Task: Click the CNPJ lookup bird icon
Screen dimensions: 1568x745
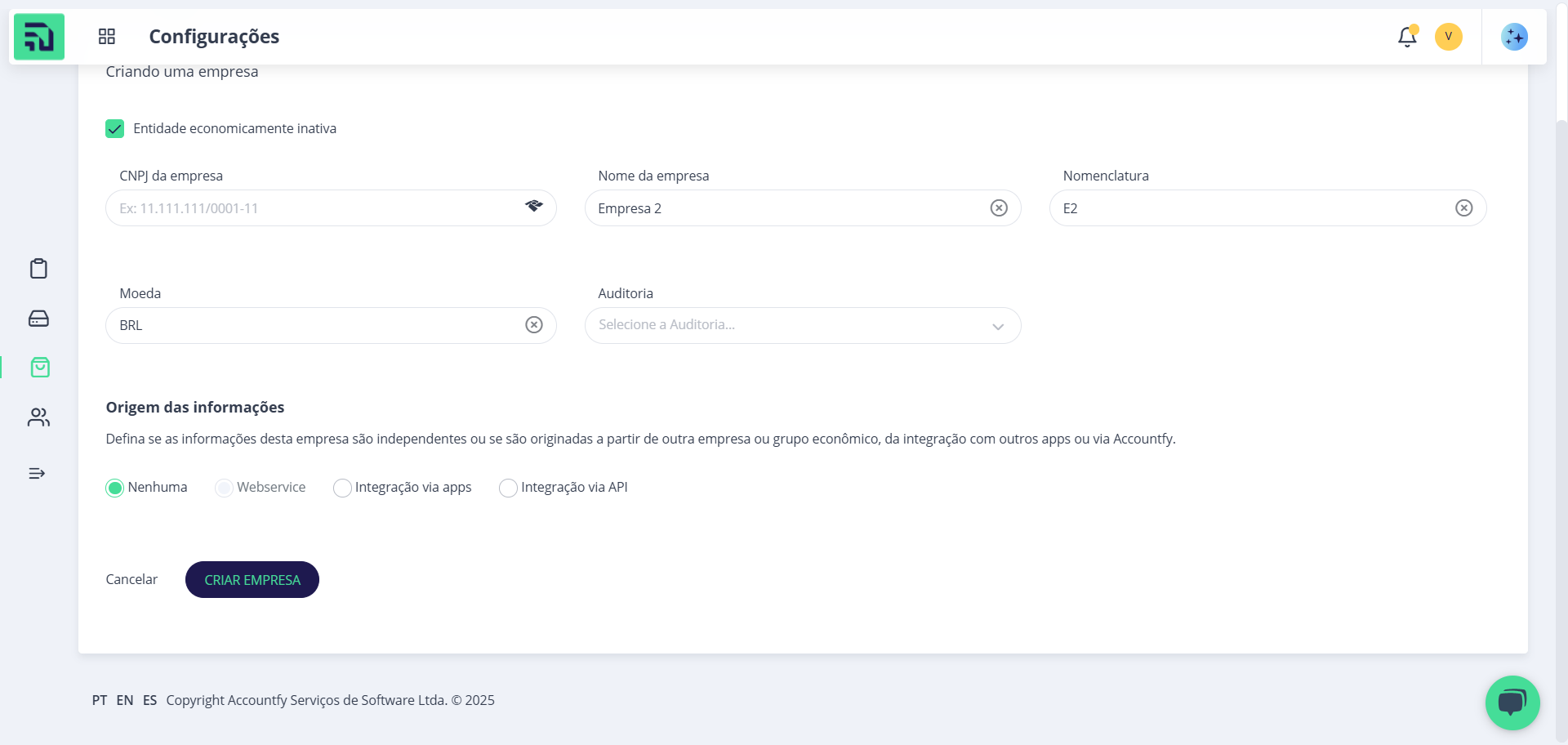Action: pos(534,206)
